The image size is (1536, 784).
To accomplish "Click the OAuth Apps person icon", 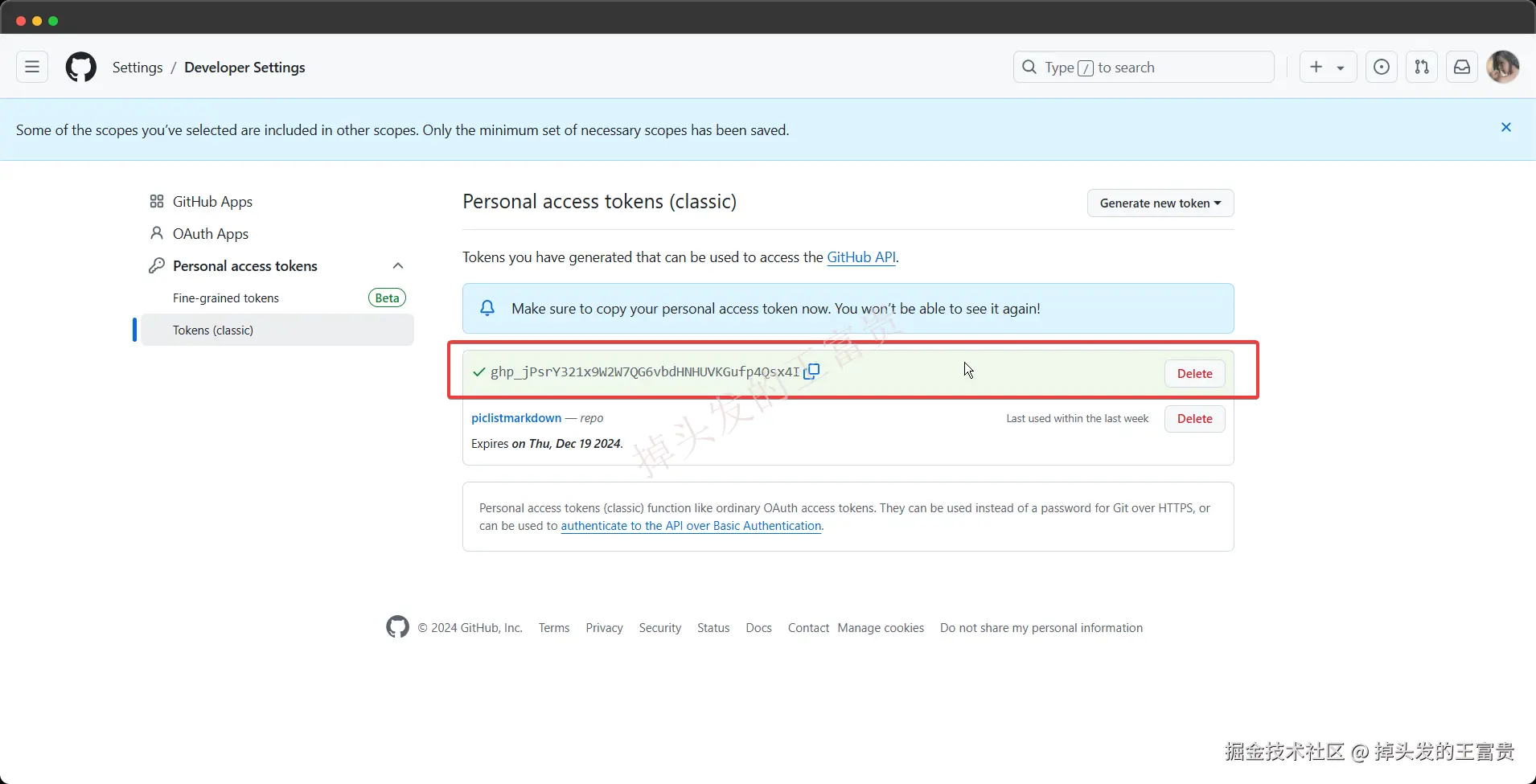I will tap(157, 233).
